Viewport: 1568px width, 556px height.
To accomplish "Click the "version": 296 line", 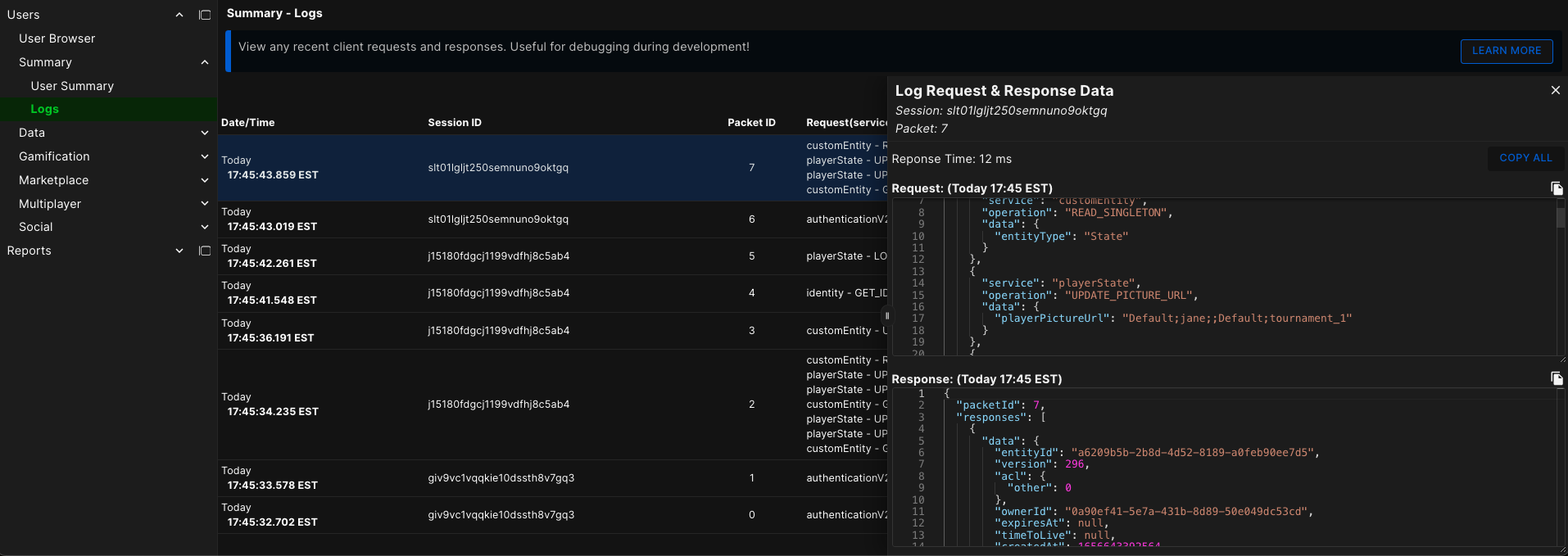I will [x=1042, y=464].
